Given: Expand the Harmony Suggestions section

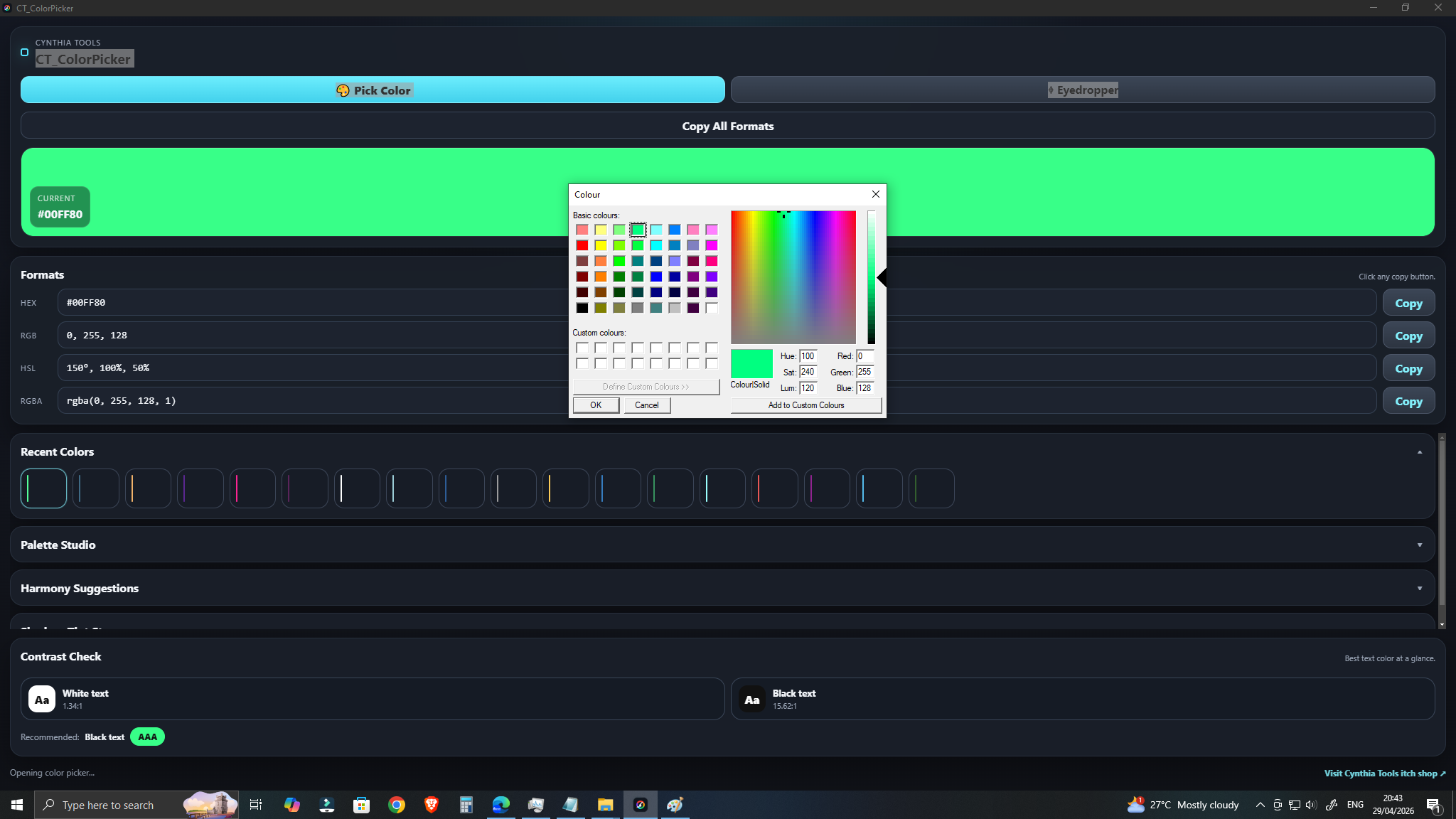Looking at the screenshot, I should tap(1419, 589).
